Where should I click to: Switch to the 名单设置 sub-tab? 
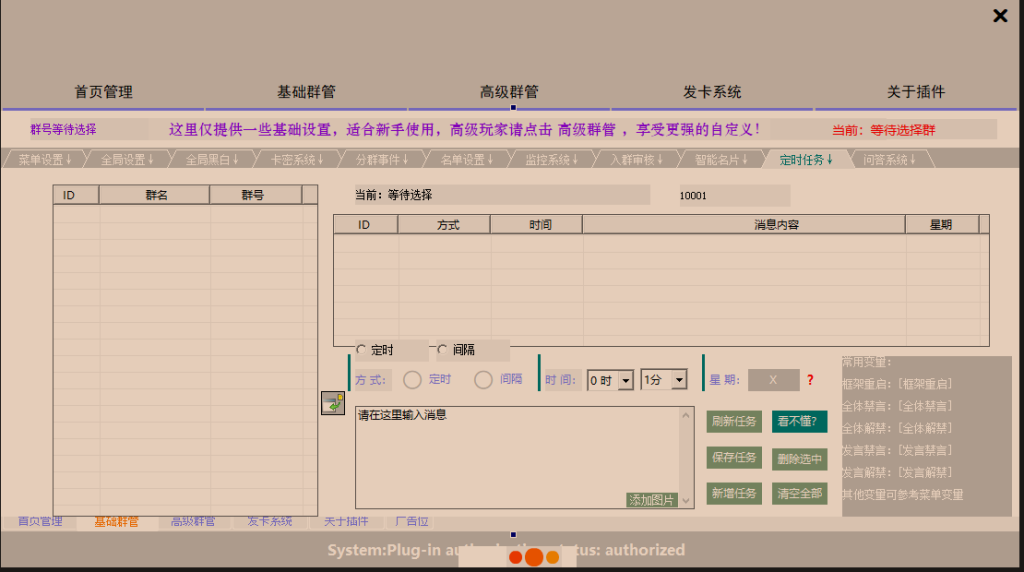tap(467, 159)
